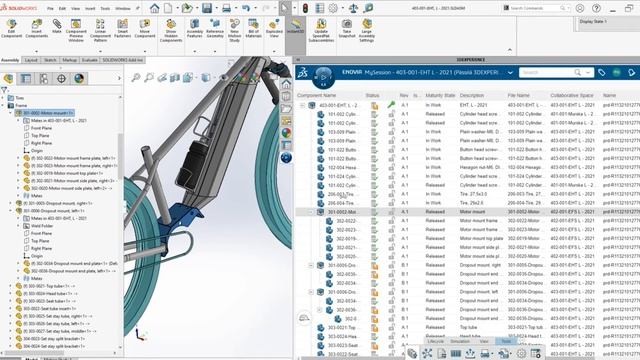Click the Maturity State column header
The image size is (640, 360).
440,96
